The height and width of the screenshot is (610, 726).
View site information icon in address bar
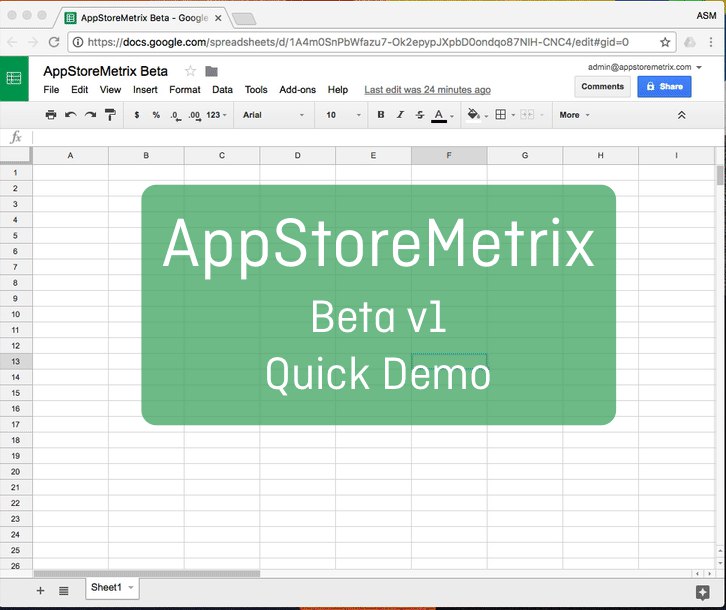(x=78, y=42)
